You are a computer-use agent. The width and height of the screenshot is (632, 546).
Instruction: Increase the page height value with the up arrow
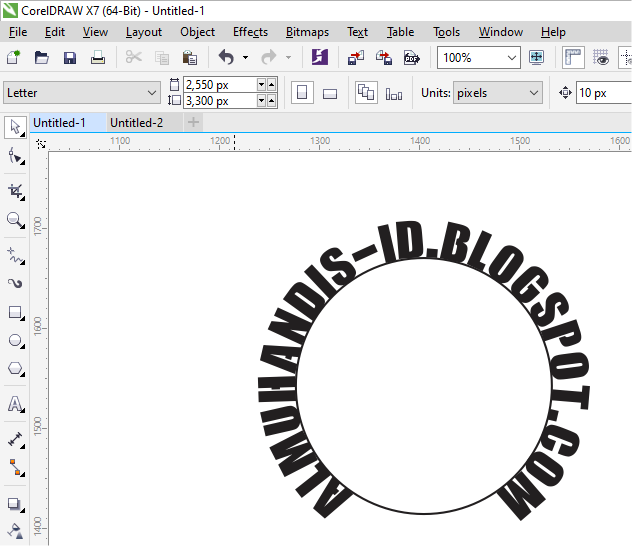[271, 100]
